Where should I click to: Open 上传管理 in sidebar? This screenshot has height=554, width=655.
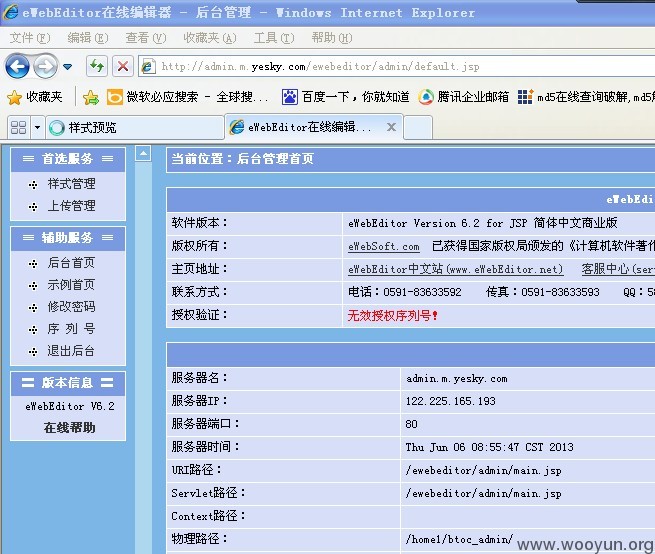(x=71, y=206)
